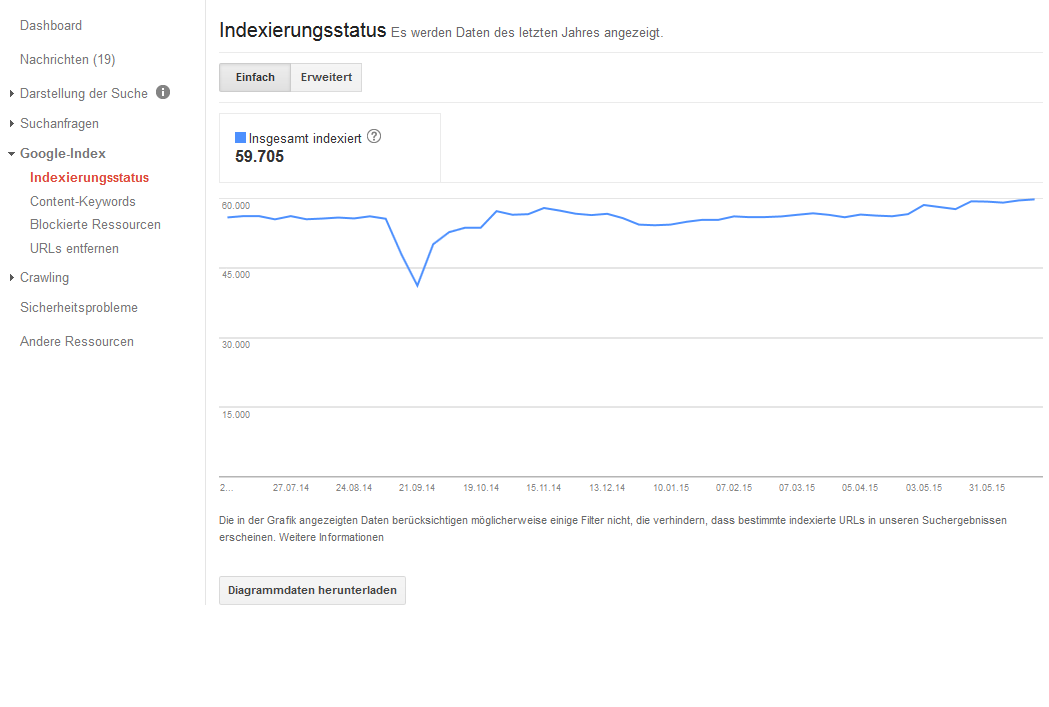Screen dimensions: 1049x707
Task: Click the 30.000 y-axis label
Action: tap(235, 345)
